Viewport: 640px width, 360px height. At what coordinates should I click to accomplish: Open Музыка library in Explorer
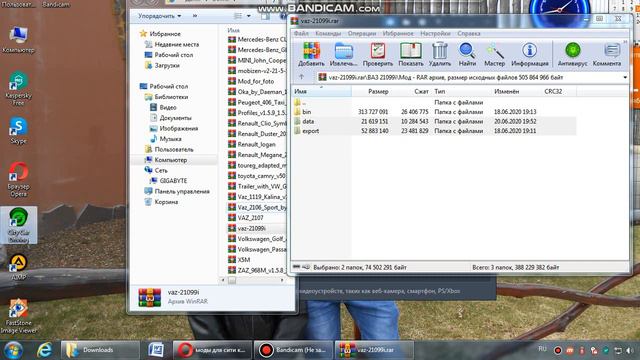[170, 139]
